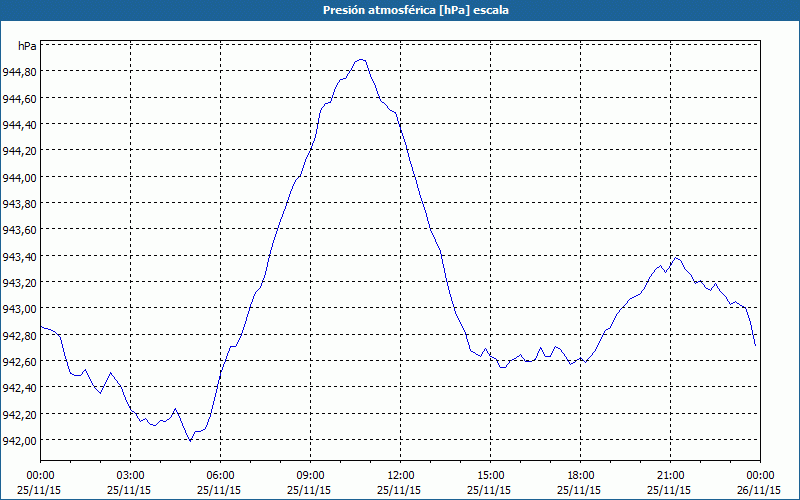Select the 942,80 y-axis value
Viewport: 800px width, 500px height.
pyautogui.click(x=19, y=335)
